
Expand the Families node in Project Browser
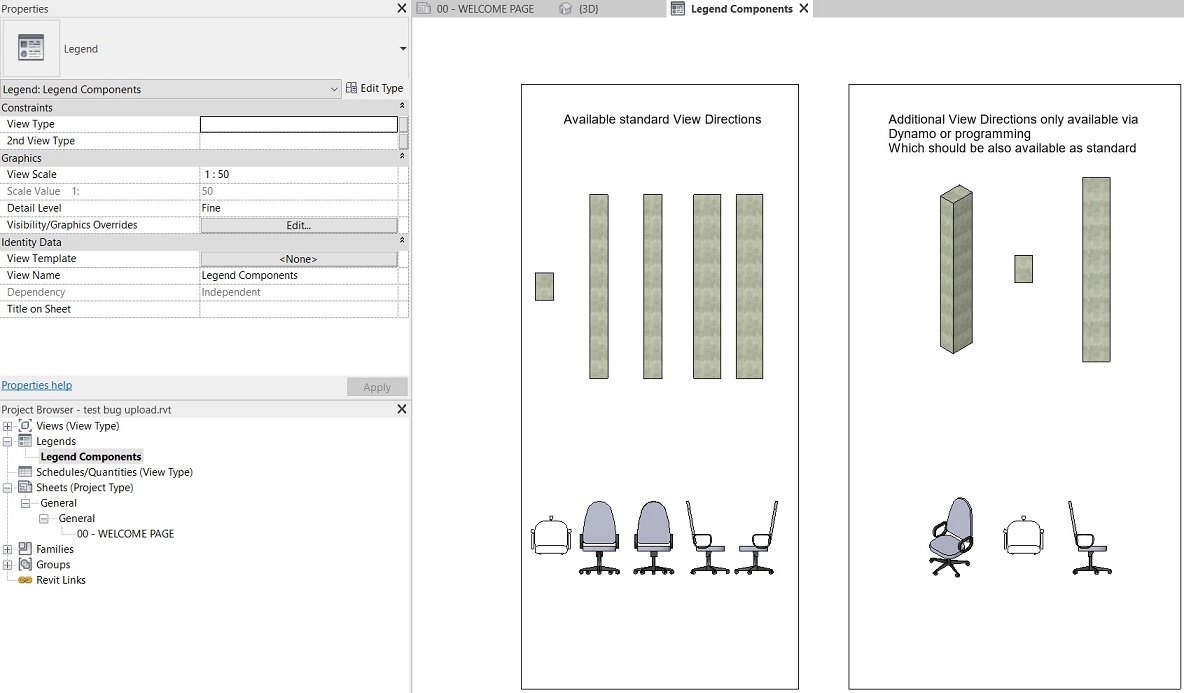7,549
